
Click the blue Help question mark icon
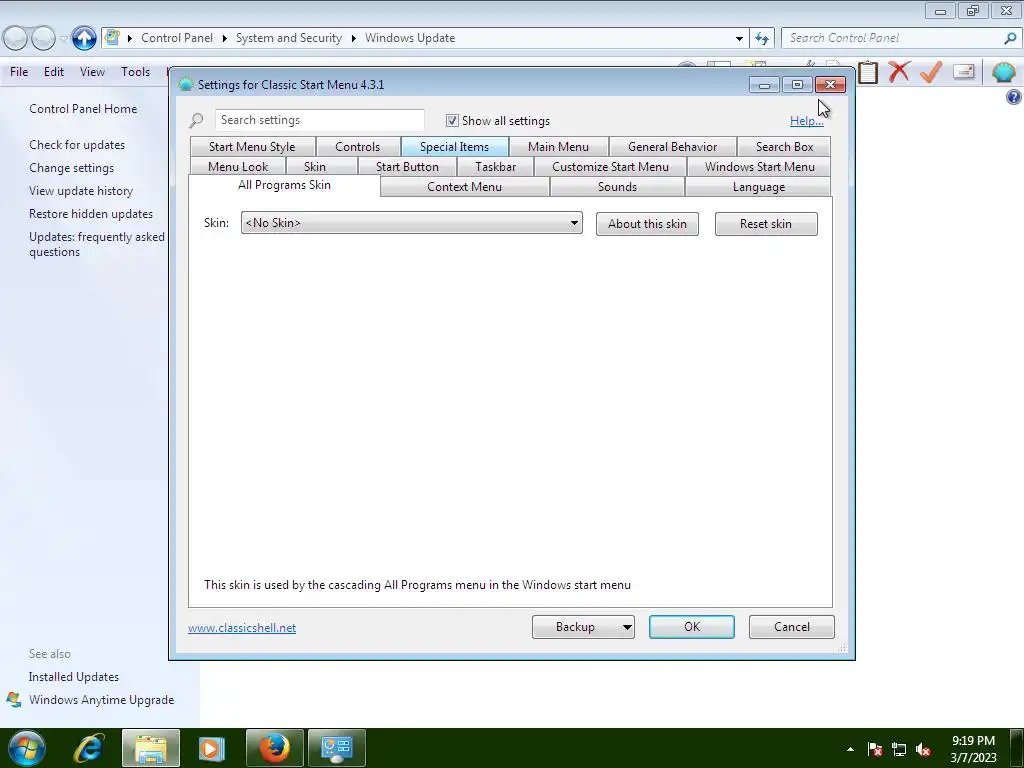point(1014,97)
